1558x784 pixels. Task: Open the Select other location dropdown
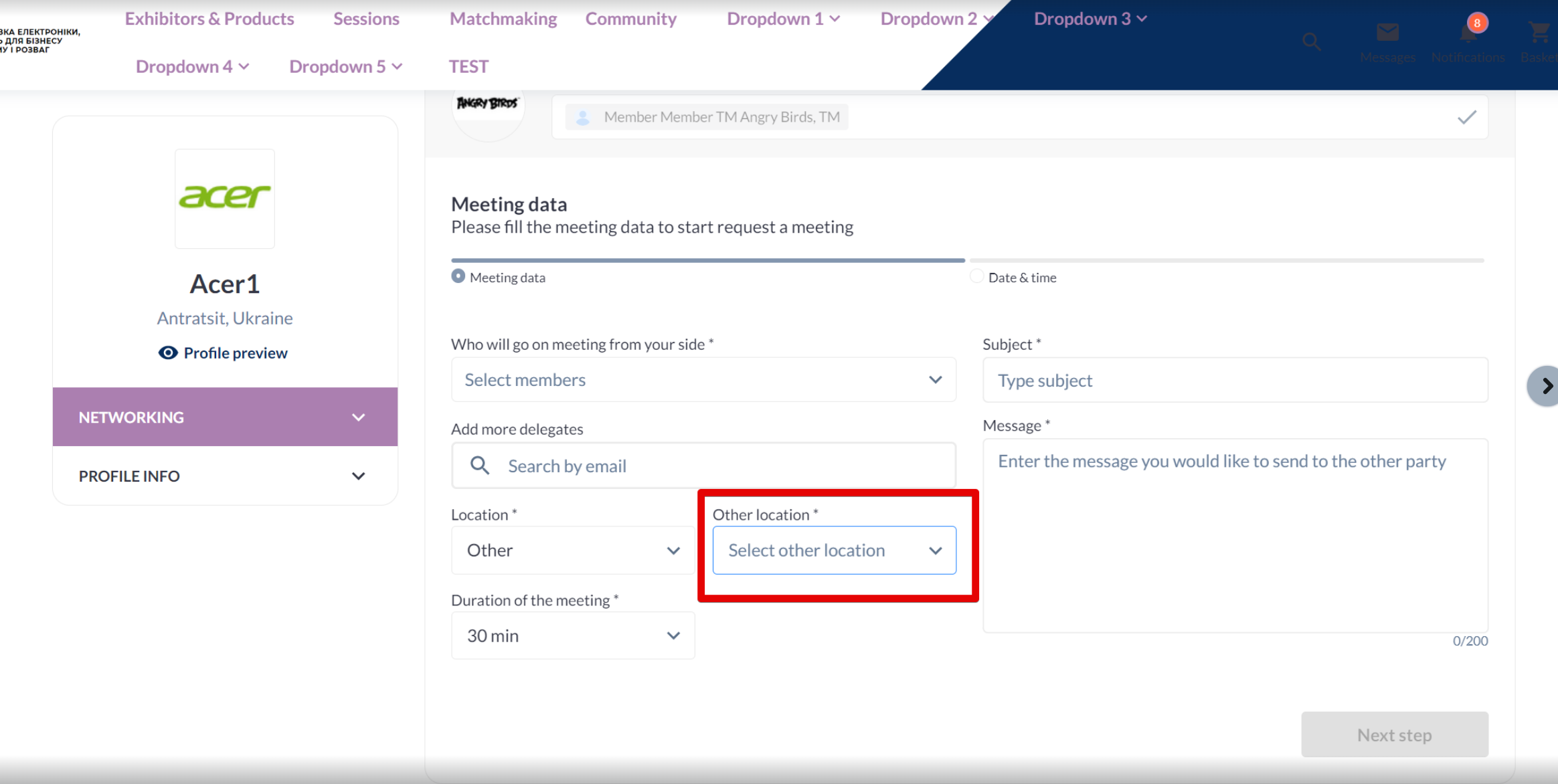click(x=834, y=551)
